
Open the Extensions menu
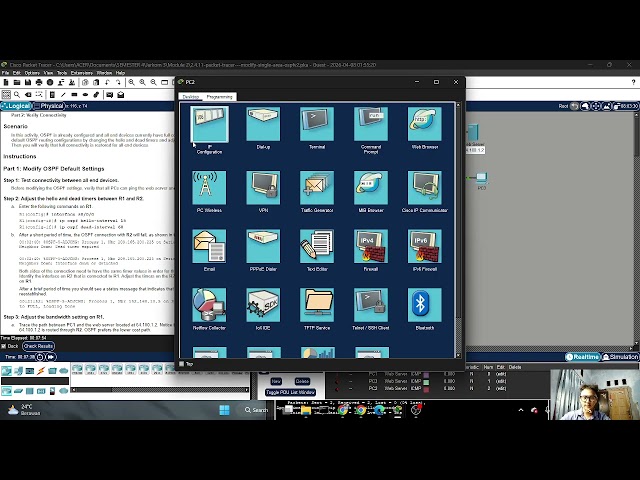82,73
